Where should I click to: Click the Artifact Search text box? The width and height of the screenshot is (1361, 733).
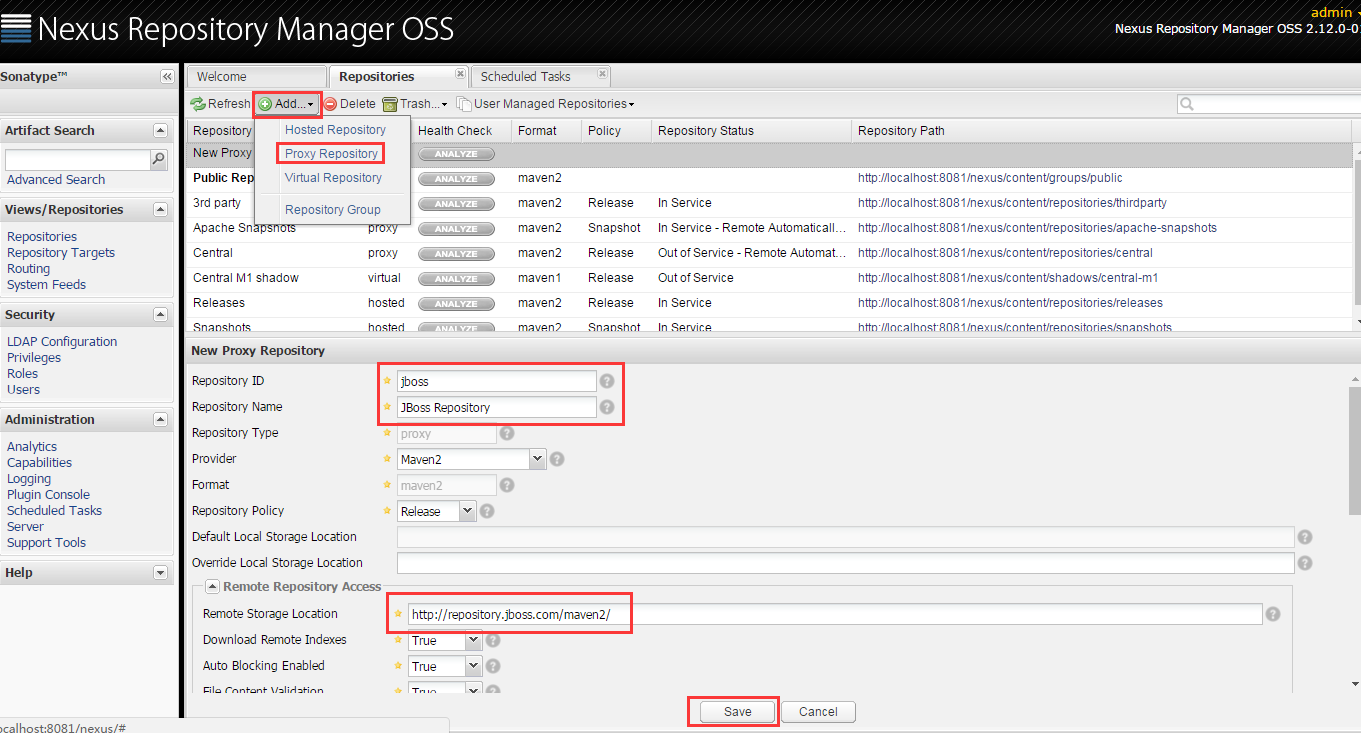tap(77, 160)
